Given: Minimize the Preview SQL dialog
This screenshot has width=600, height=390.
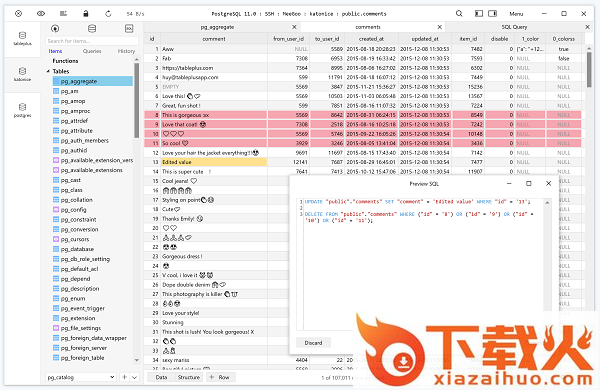Looking at the screenshot, I should click(509, 184).
